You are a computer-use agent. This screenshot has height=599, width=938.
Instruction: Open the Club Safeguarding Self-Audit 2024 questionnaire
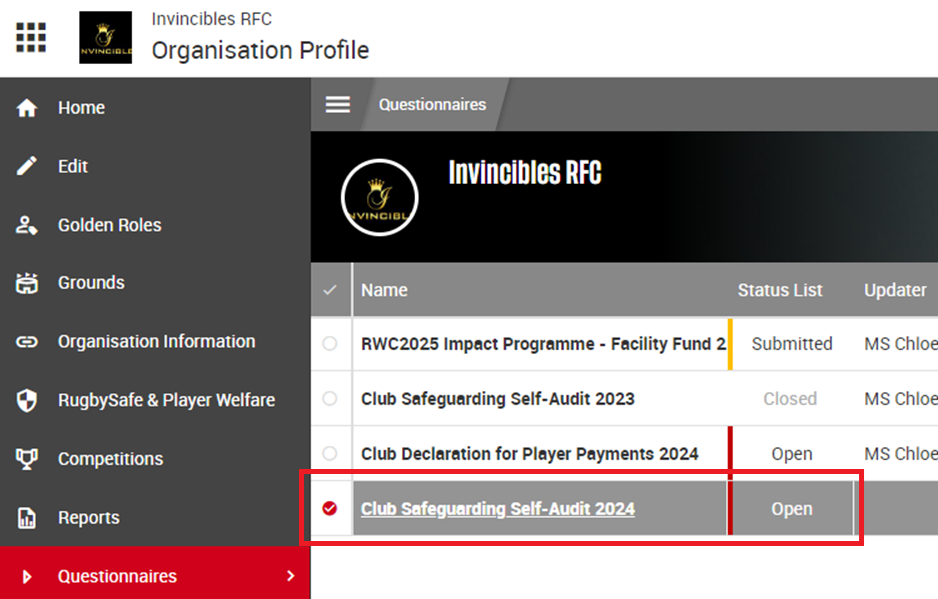click(x=497, y=508)
